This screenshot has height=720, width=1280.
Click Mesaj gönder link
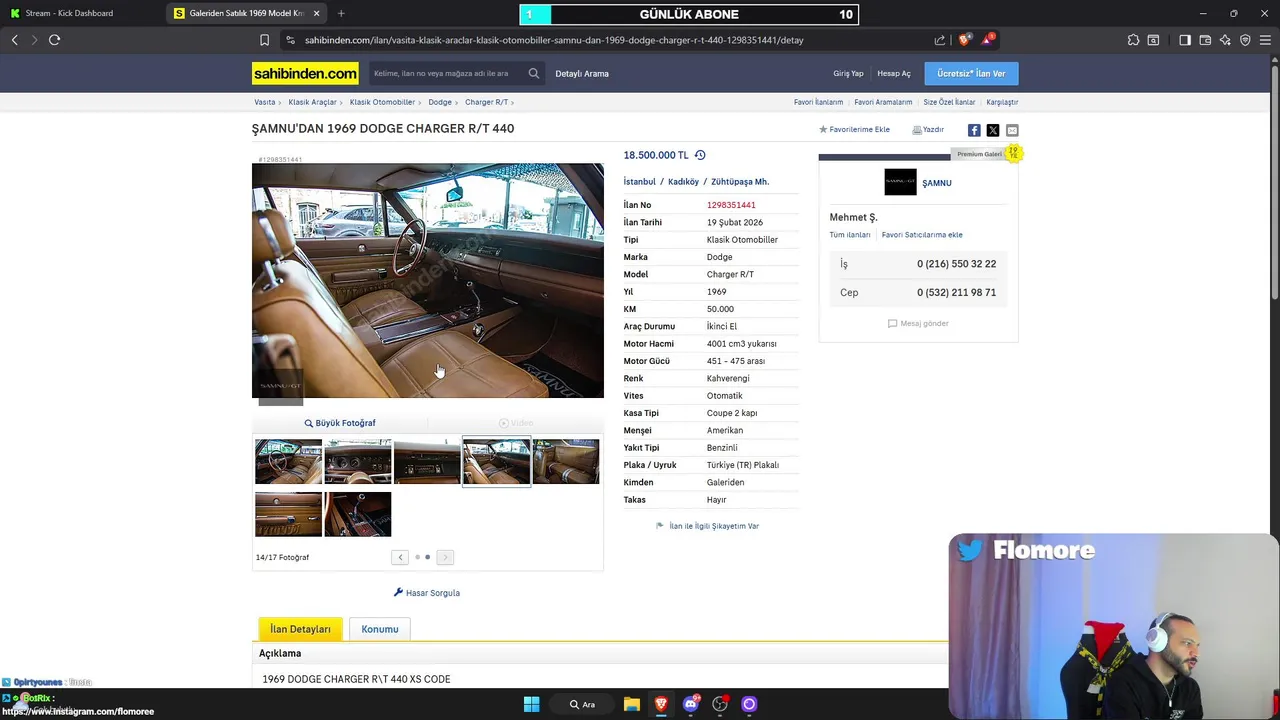tap(918, 323)
